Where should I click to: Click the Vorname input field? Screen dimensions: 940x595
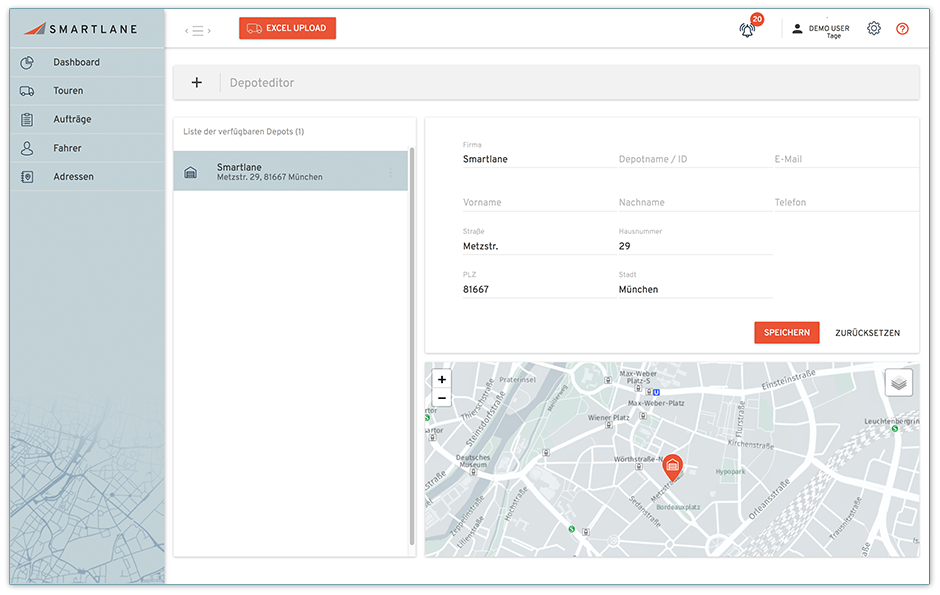point(539,203)
